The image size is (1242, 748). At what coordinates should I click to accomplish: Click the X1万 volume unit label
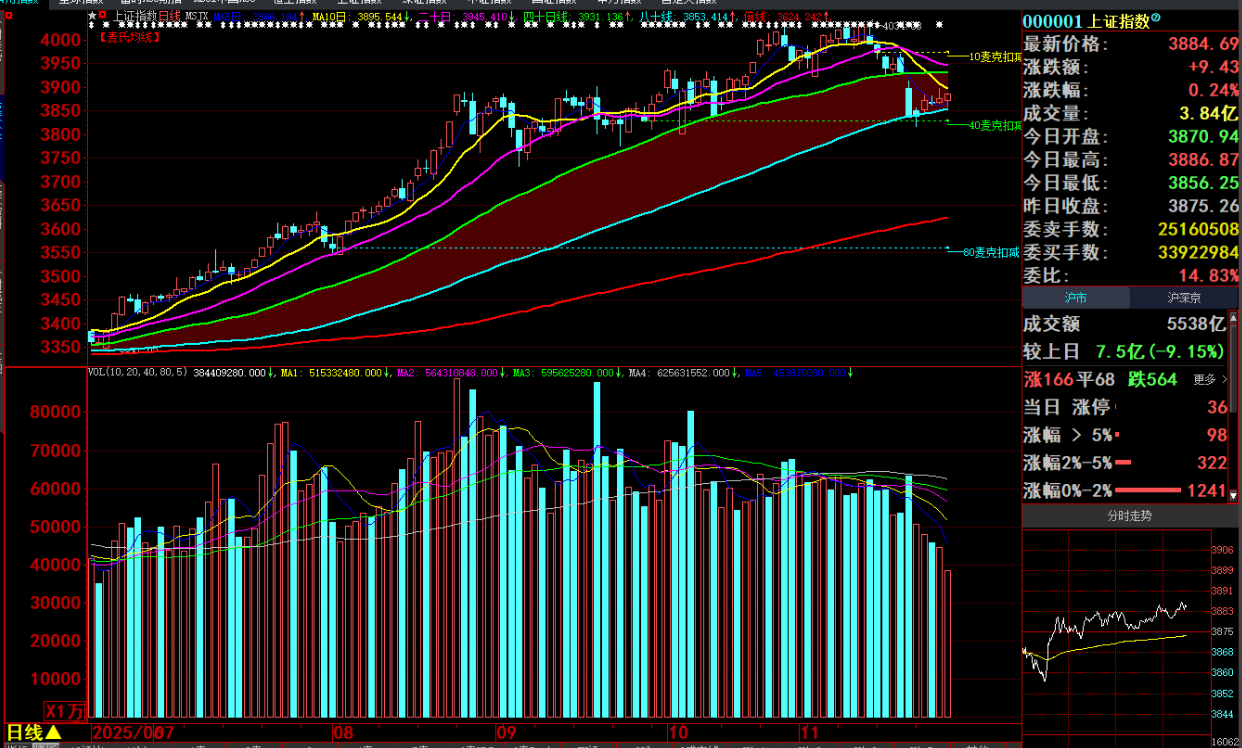click(x=66, y=711)
